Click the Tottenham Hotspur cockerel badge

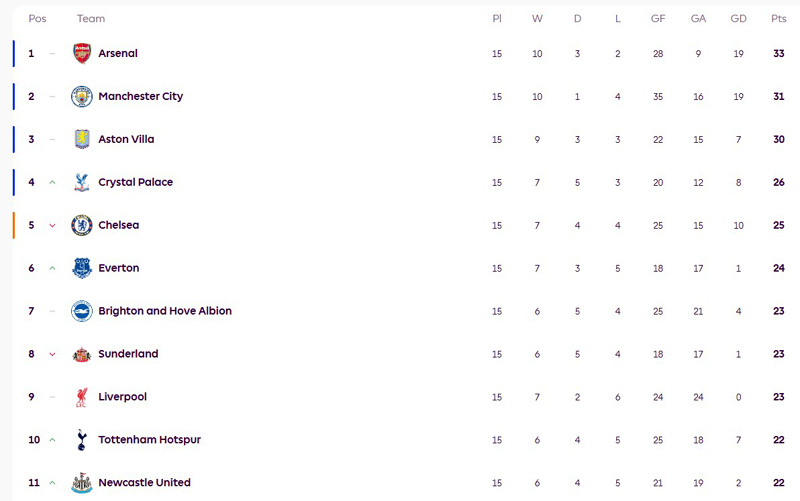point(82,440)
